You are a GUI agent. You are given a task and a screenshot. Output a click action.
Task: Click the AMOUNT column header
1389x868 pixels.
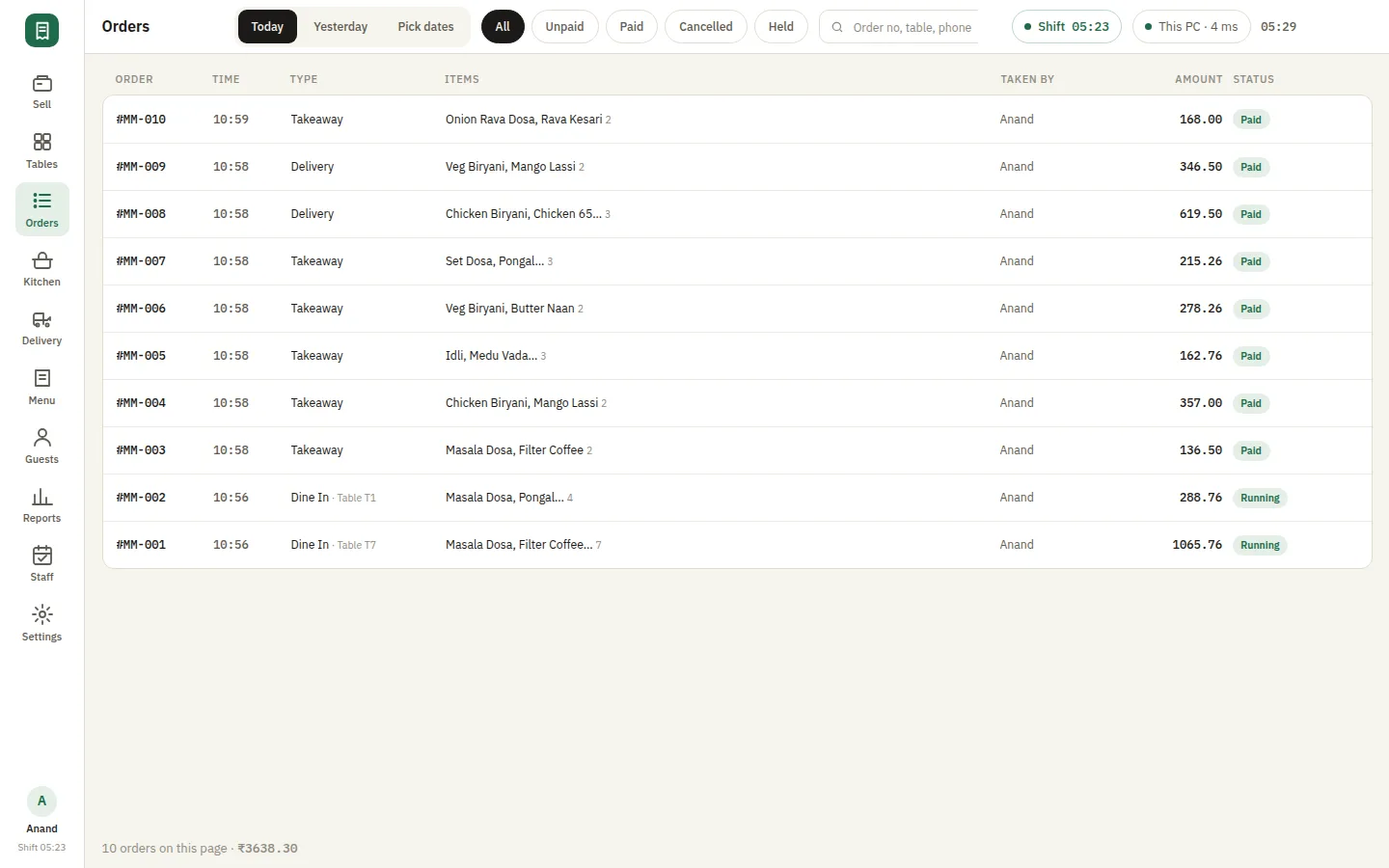[x=1198, y=79]
